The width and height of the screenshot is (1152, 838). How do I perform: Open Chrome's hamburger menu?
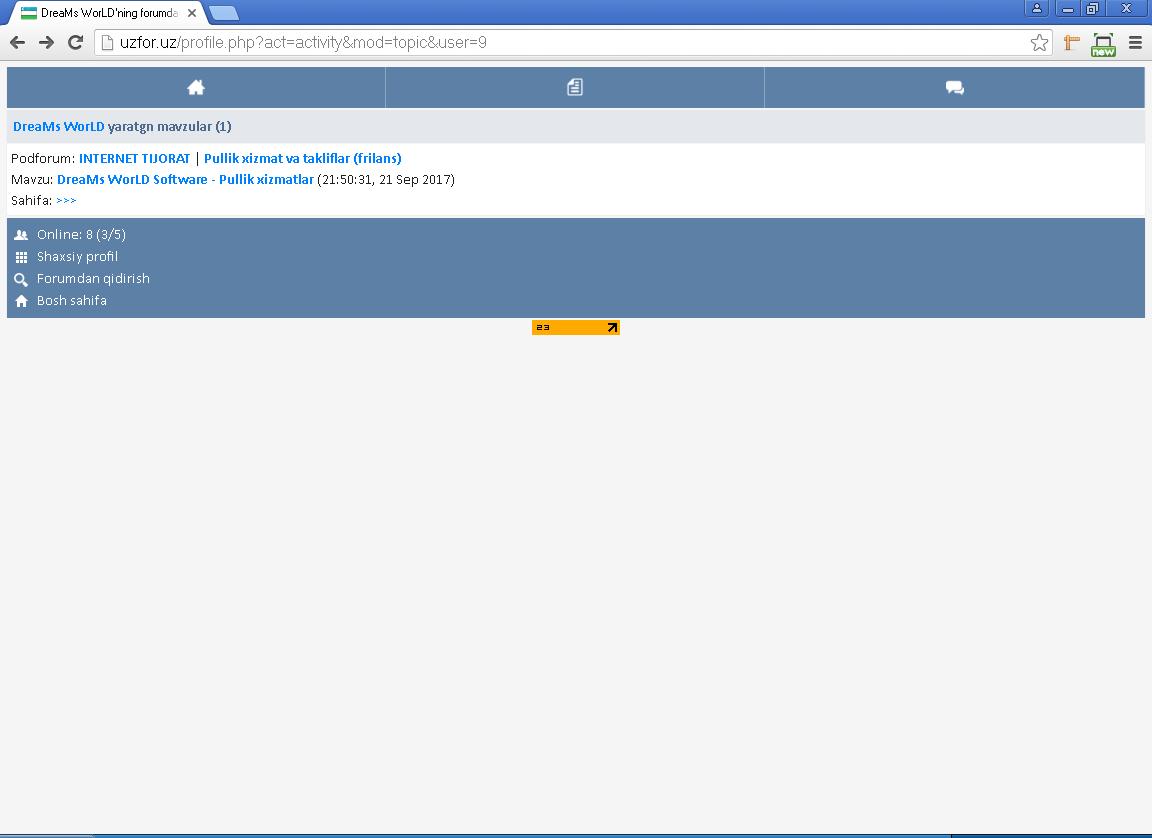click(1135, 42)
